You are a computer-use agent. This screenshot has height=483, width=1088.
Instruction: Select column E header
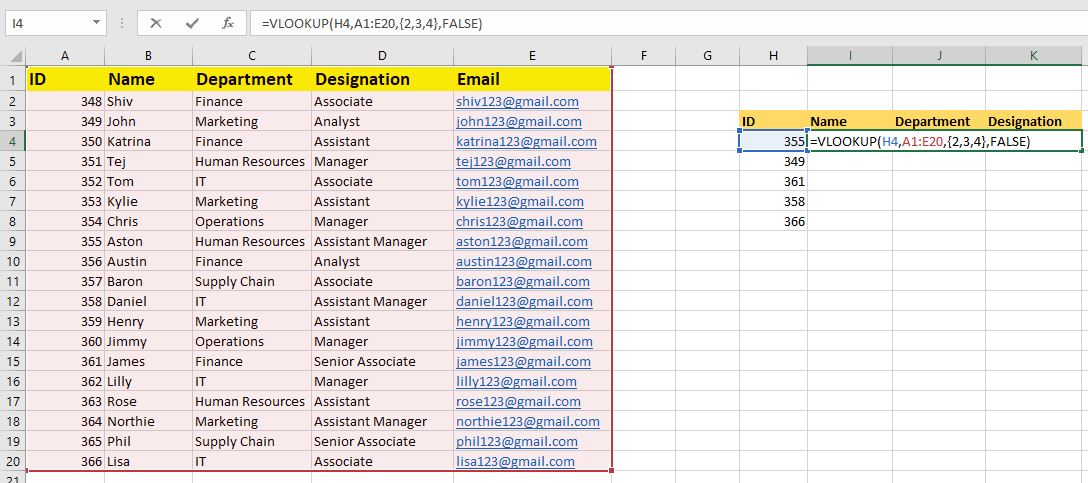click(532, 55)
